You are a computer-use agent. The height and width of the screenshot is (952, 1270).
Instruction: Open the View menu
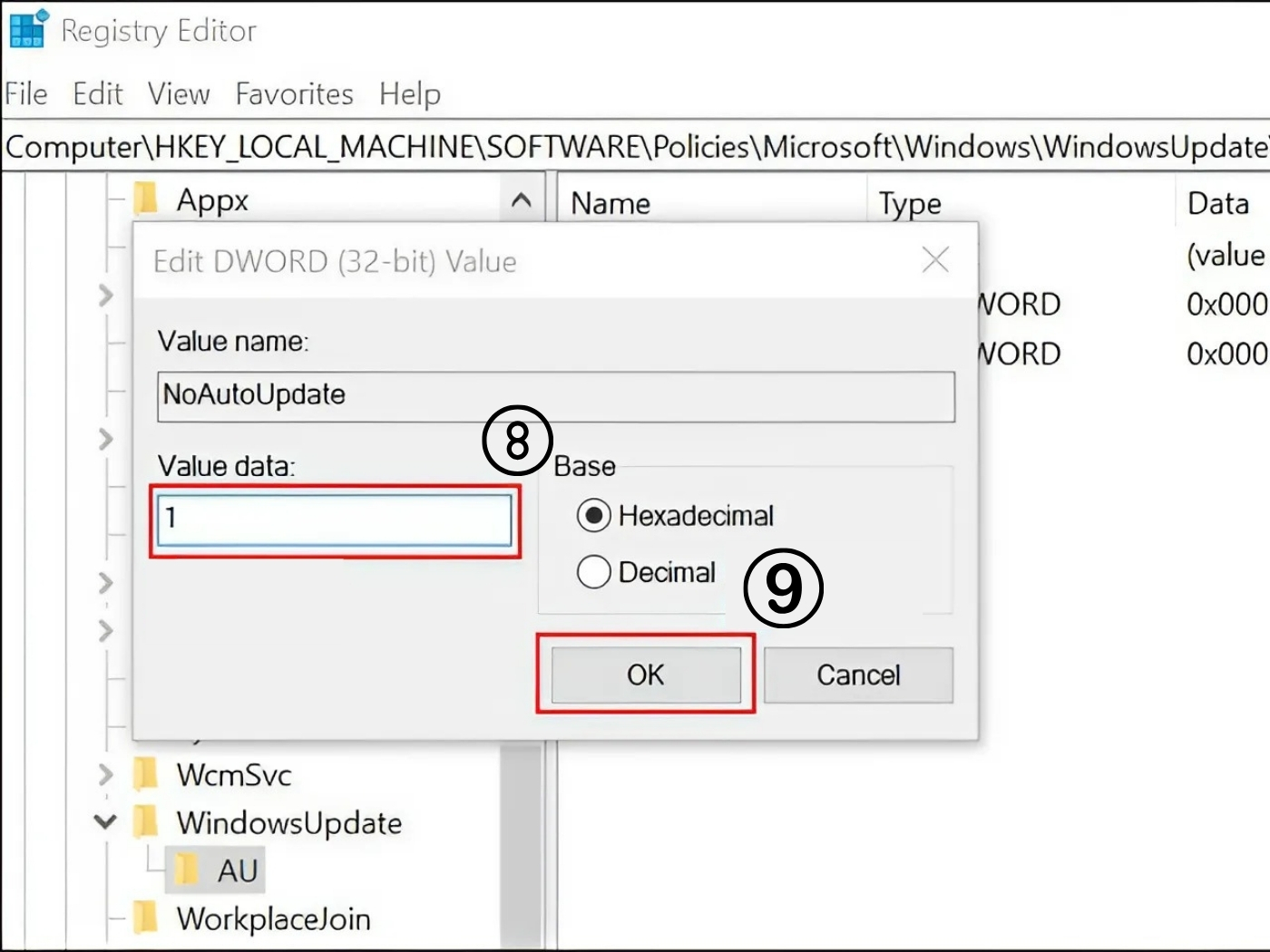pos(179,93)
